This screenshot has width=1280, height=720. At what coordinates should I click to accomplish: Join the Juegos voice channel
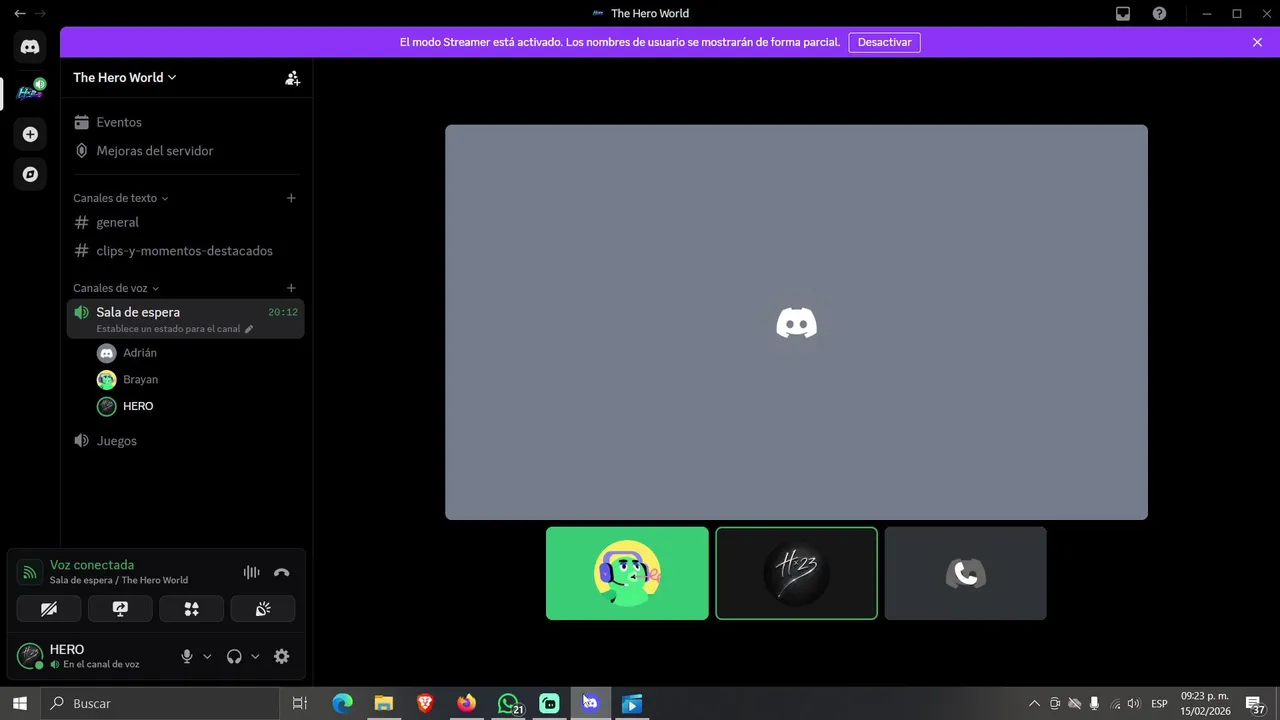(x=186, y=441)
